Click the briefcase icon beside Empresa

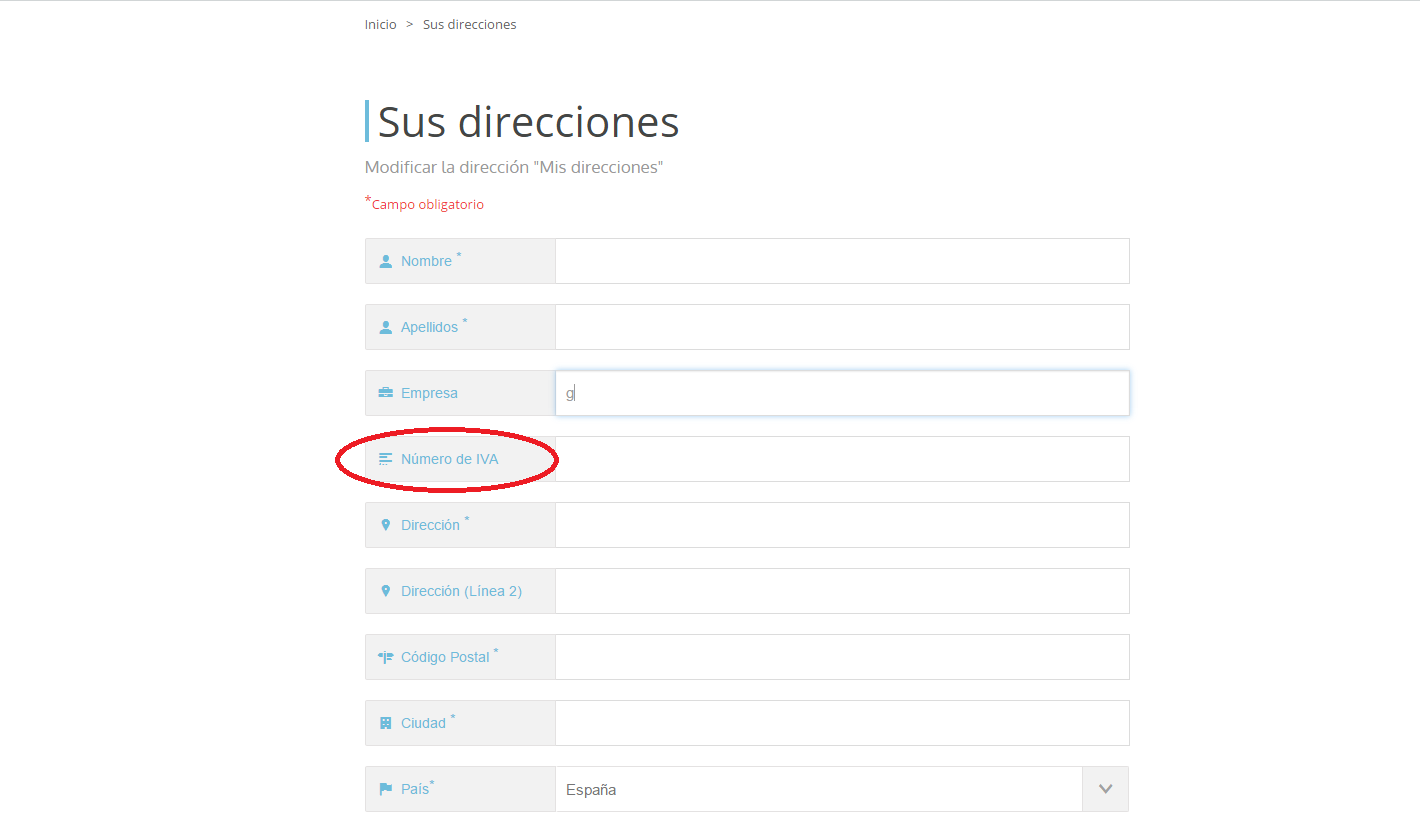[x=386, y=393]
